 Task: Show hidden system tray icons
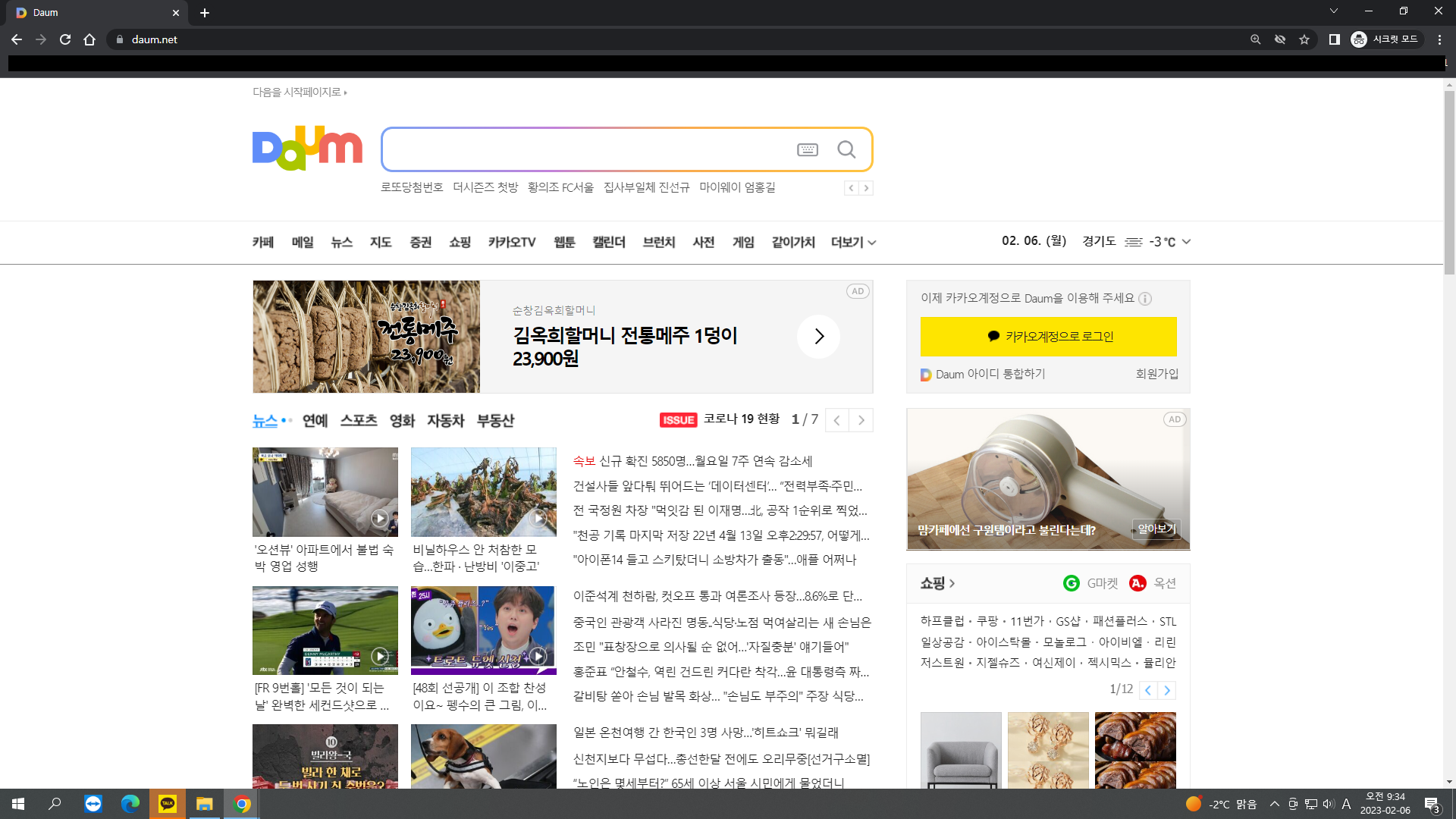click(1275, 804)
